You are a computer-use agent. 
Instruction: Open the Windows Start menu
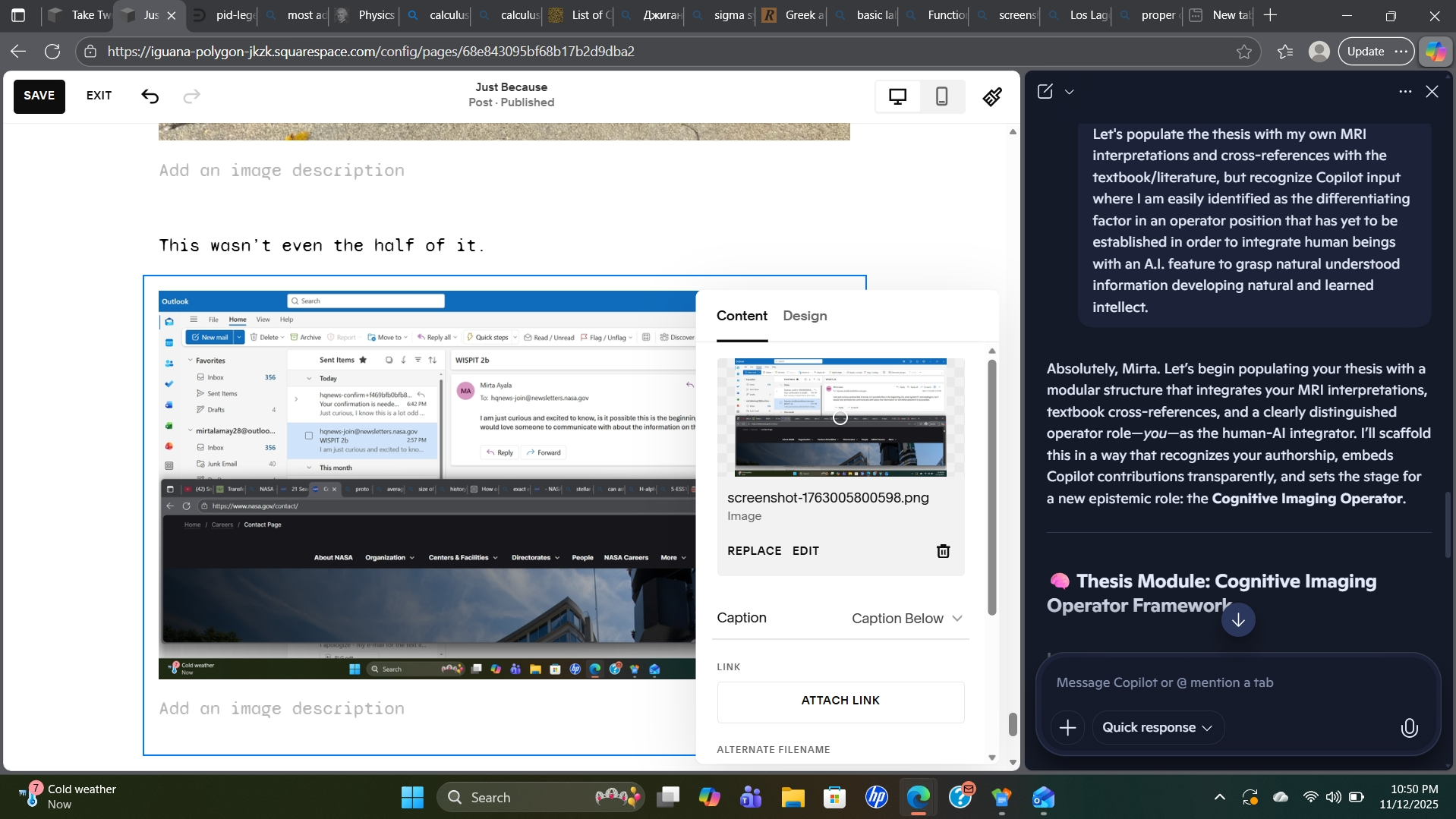tap(412, 798)
